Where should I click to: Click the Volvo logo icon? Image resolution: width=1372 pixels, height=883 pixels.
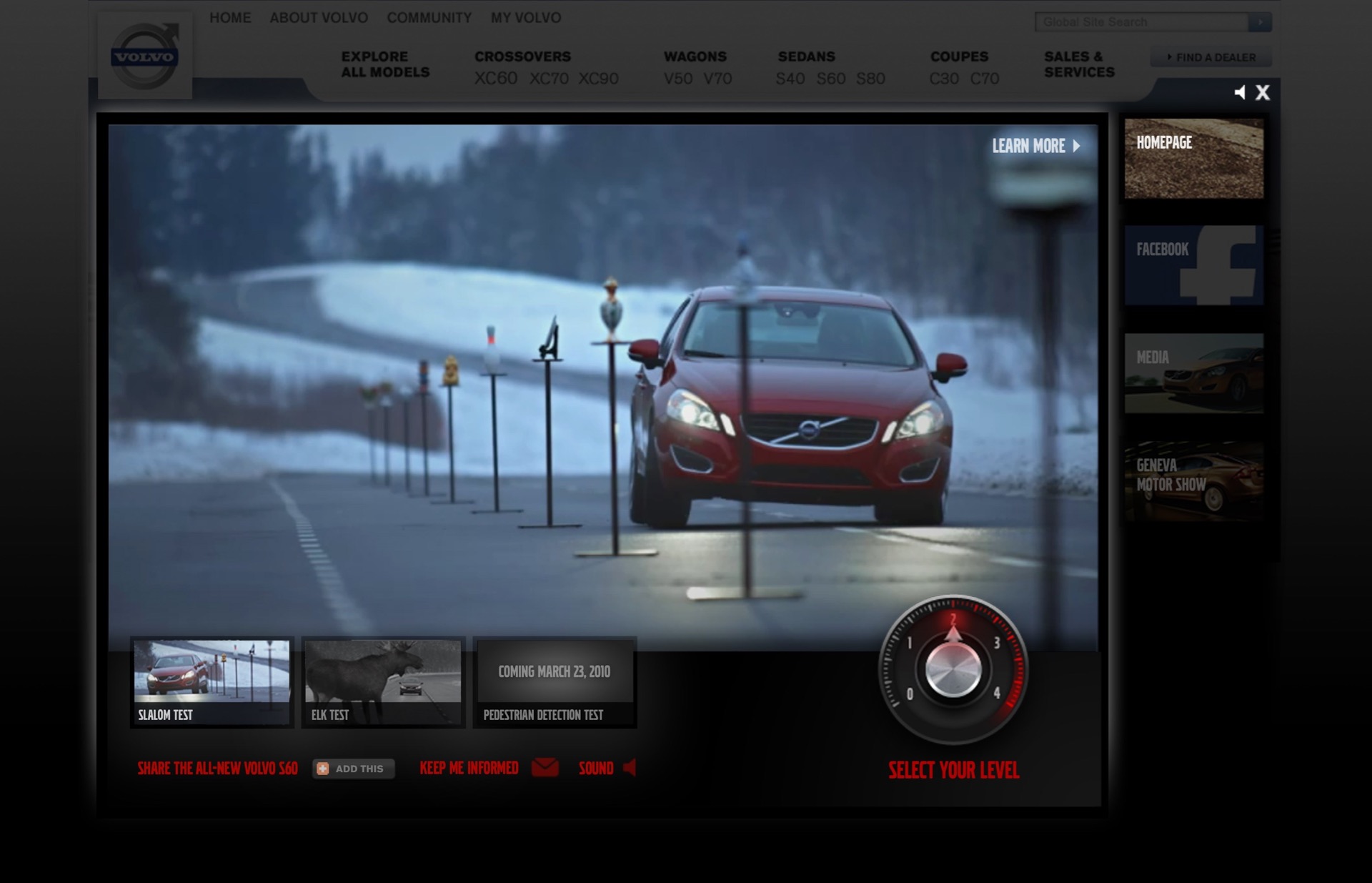coord(145,56)
